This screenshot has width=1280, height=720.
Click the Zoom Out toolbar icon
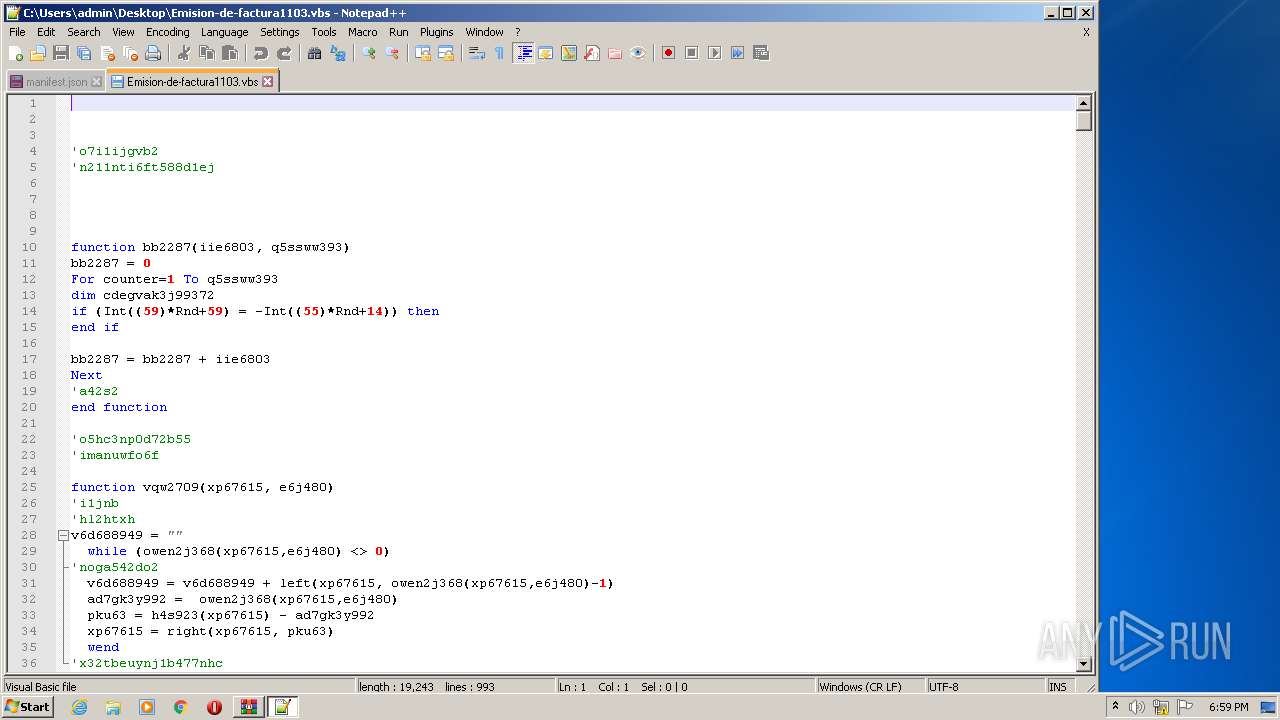point(392,53)
